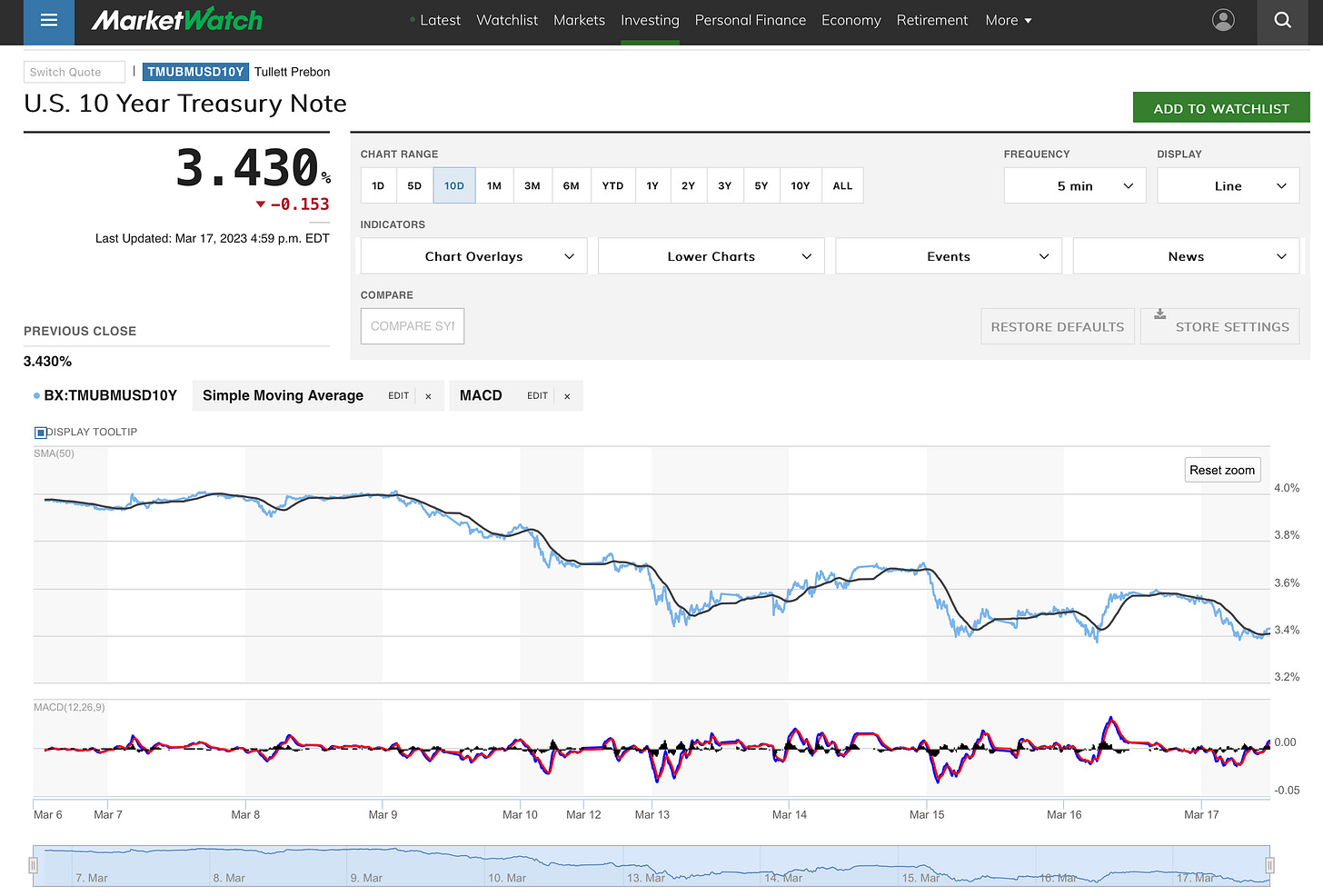This screenshot has height=896, width=1323.
Task: Click the MarketWatch logo
Action: click(x=177, y=20)
